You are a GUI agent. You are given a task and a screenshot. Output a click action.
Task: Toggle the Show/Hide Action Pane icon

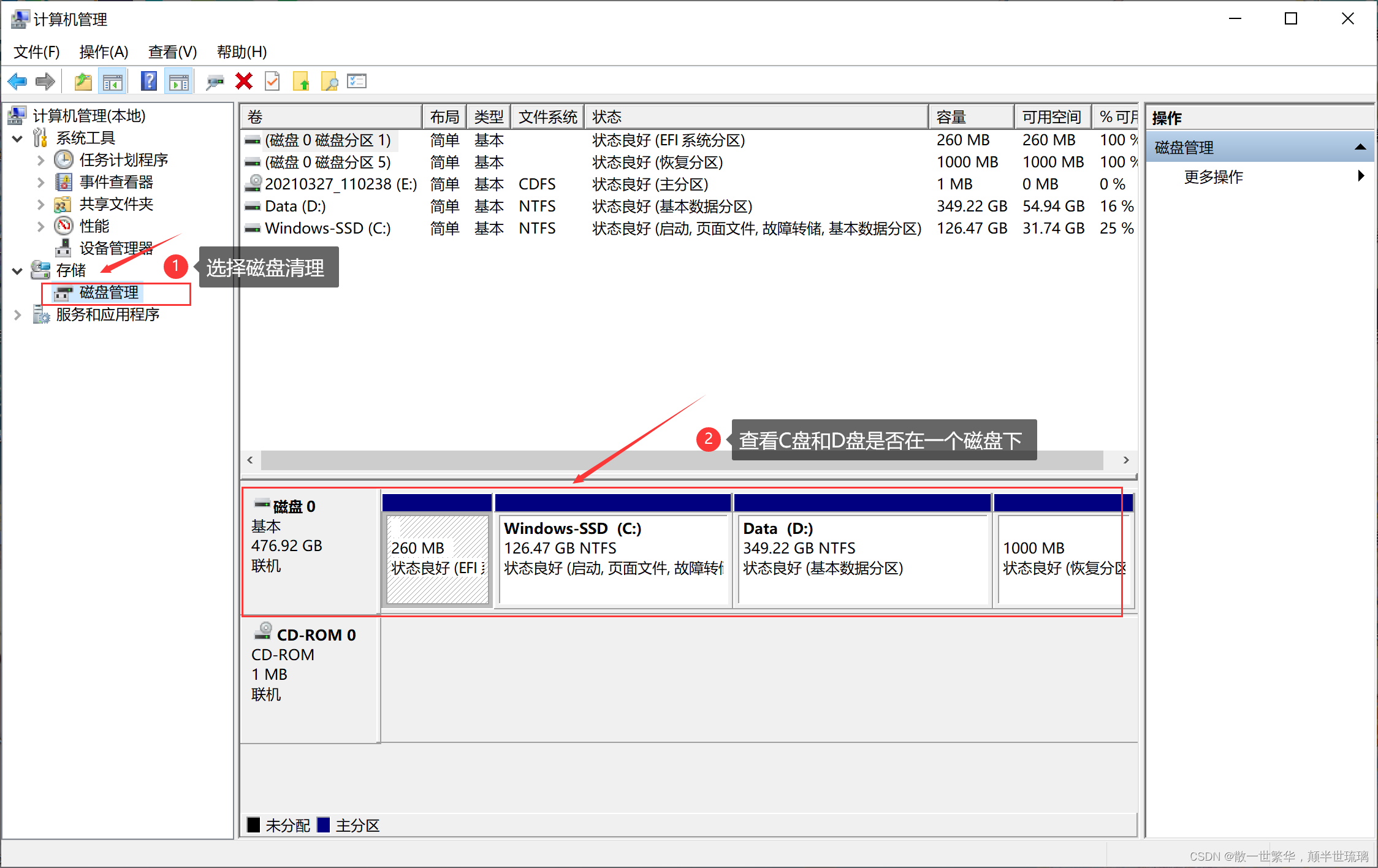point(179,82)
